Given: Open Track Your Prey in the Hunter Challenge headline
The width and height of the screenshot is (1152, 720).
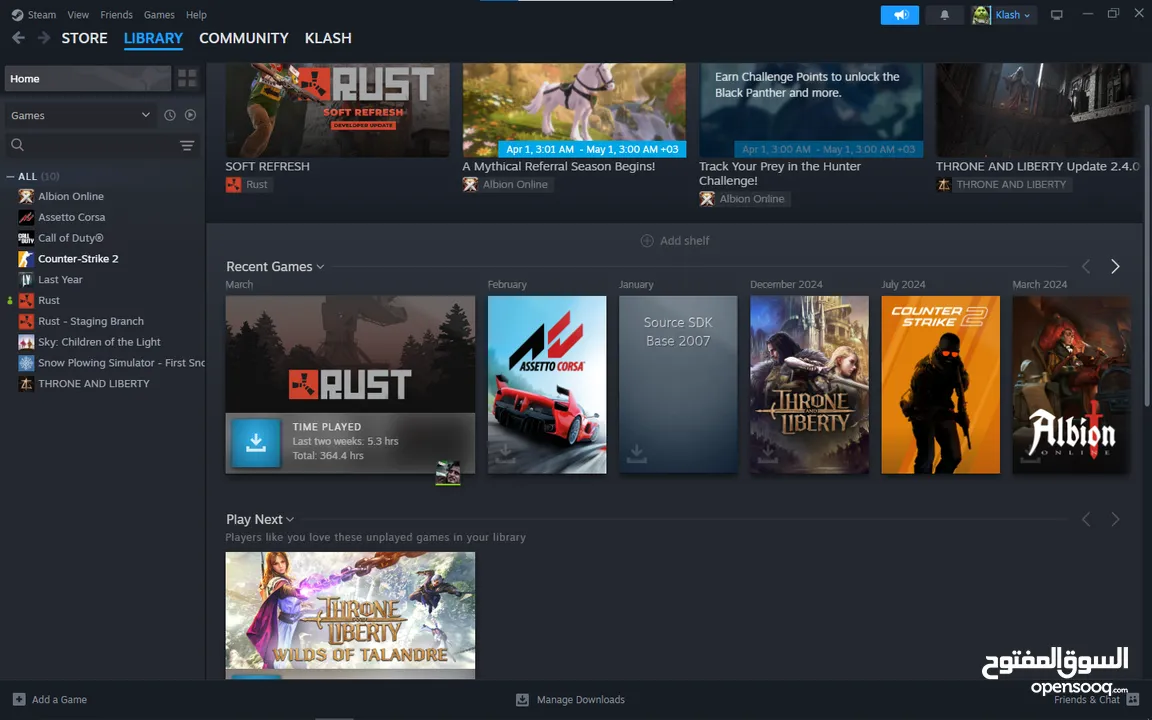Looking at the screenshot, I should coord(780,173).
